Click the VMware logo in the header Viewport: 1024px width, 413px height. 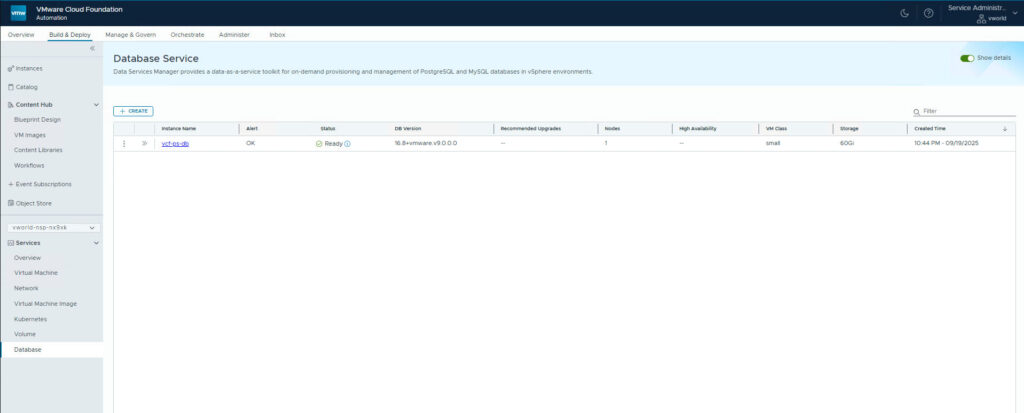pyautogui.click(x=18, y=13)
